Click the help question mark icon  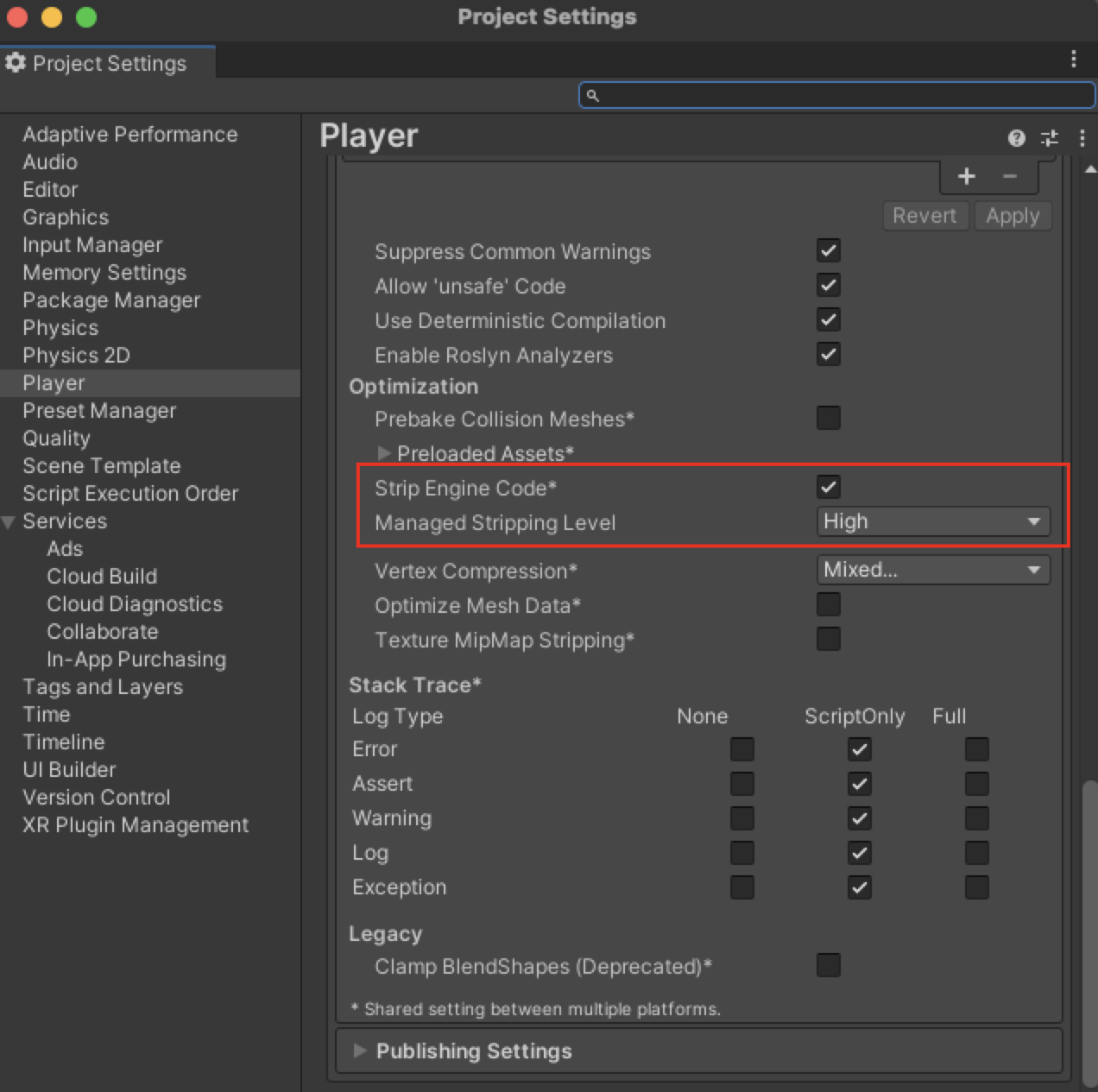coord(1016,138)
